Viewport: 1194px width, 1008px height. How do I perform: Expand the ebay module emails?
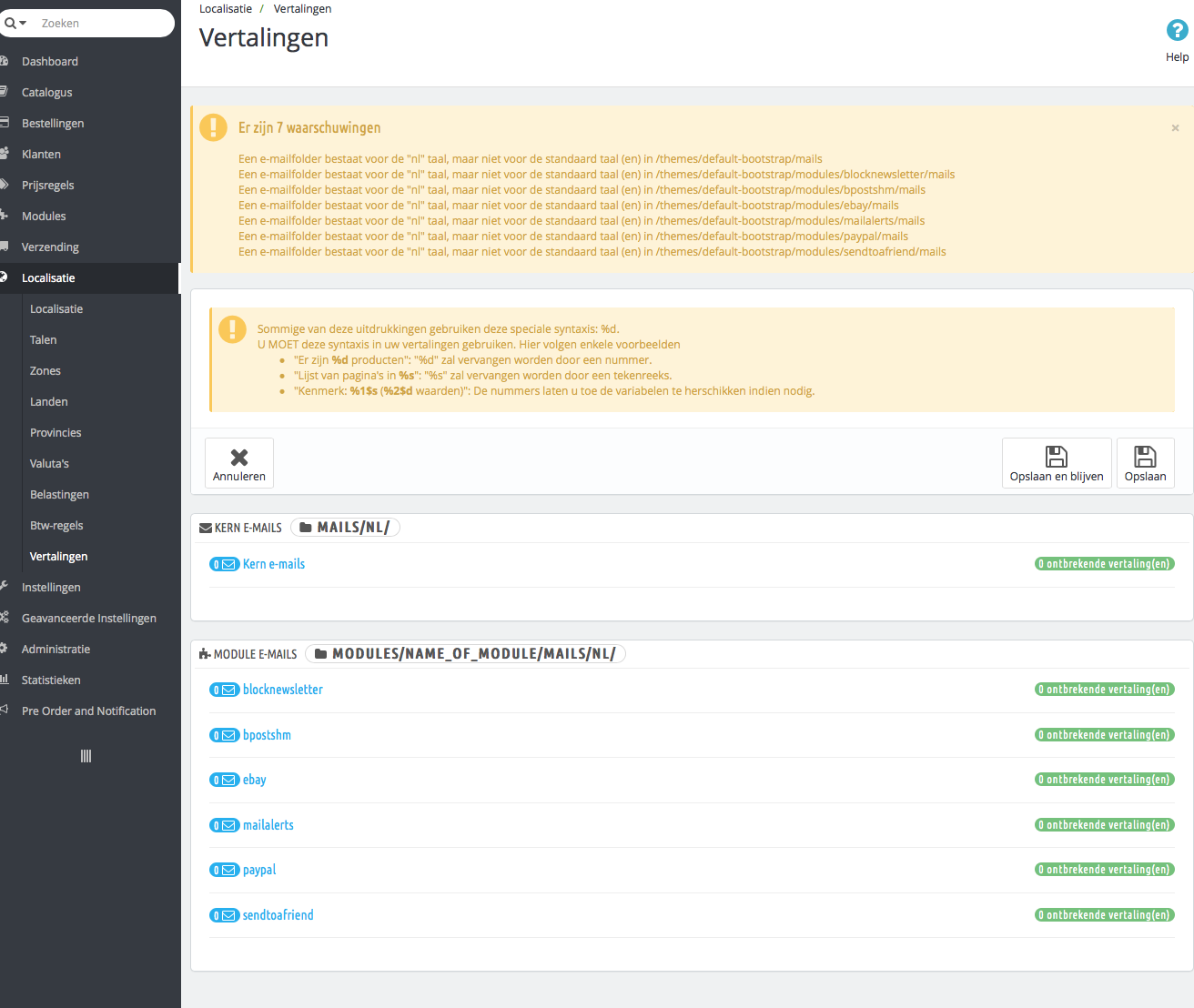(x=255, y=780)
